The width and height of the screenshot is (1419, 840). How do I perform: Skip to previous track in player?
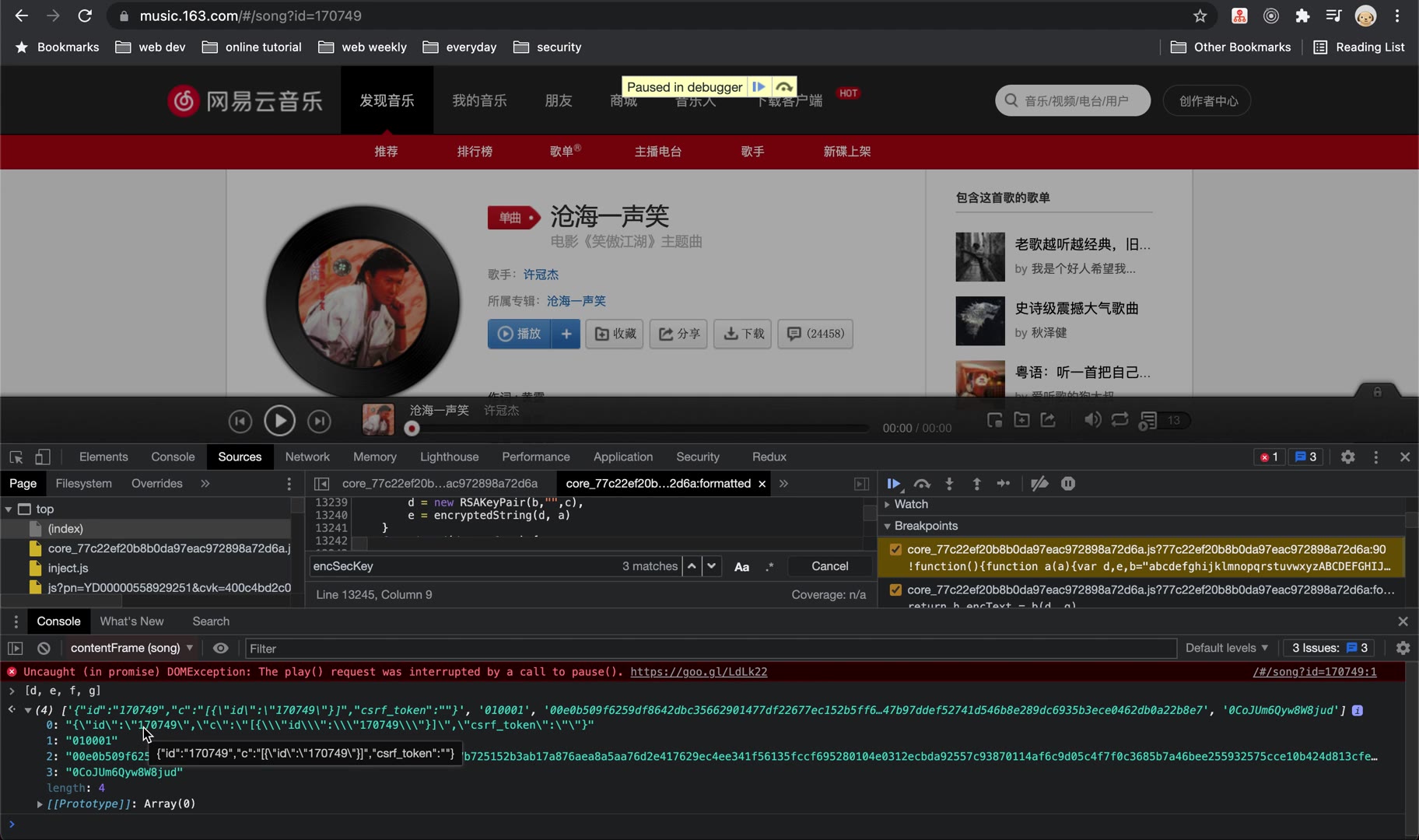point(240,421)
